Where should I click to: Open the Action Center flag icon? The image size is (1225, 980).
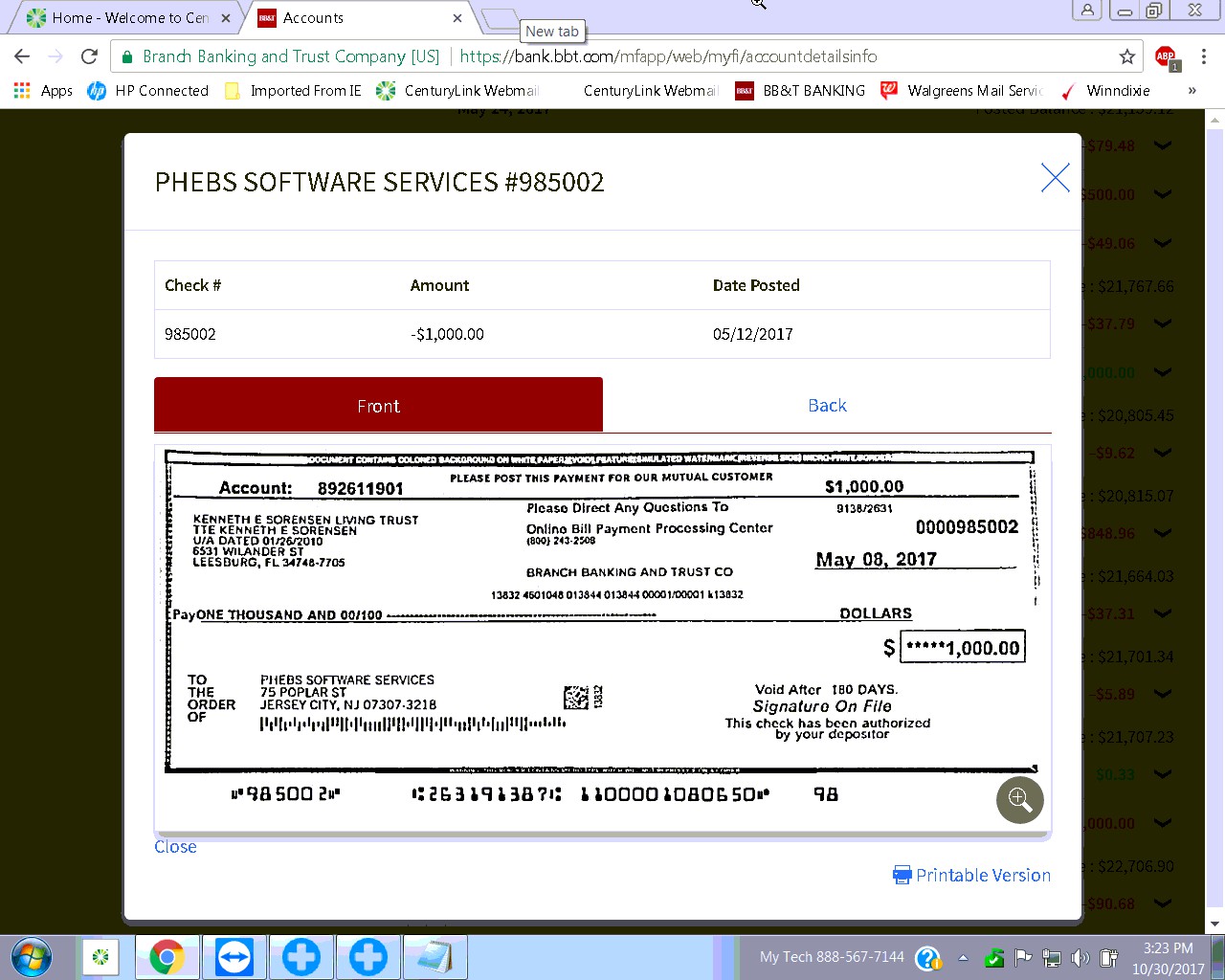[1023, 958]
